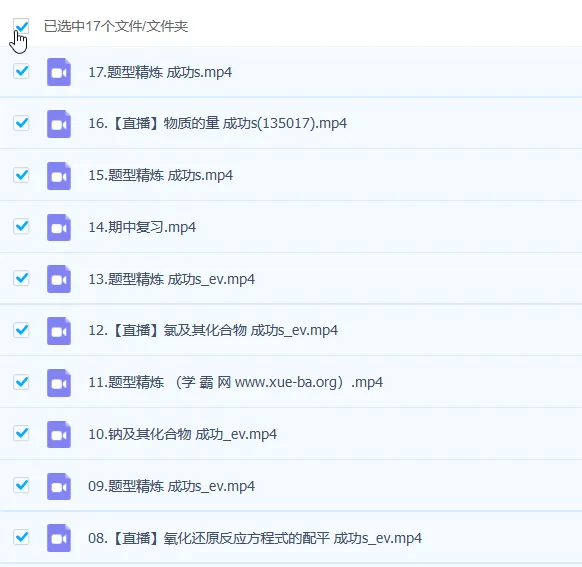Image resolution: width=582 pixels, height=567 pixels.
Task: Open file name 13.题型精炼 成功s_ev.mp4
Action: click(171, 279)
